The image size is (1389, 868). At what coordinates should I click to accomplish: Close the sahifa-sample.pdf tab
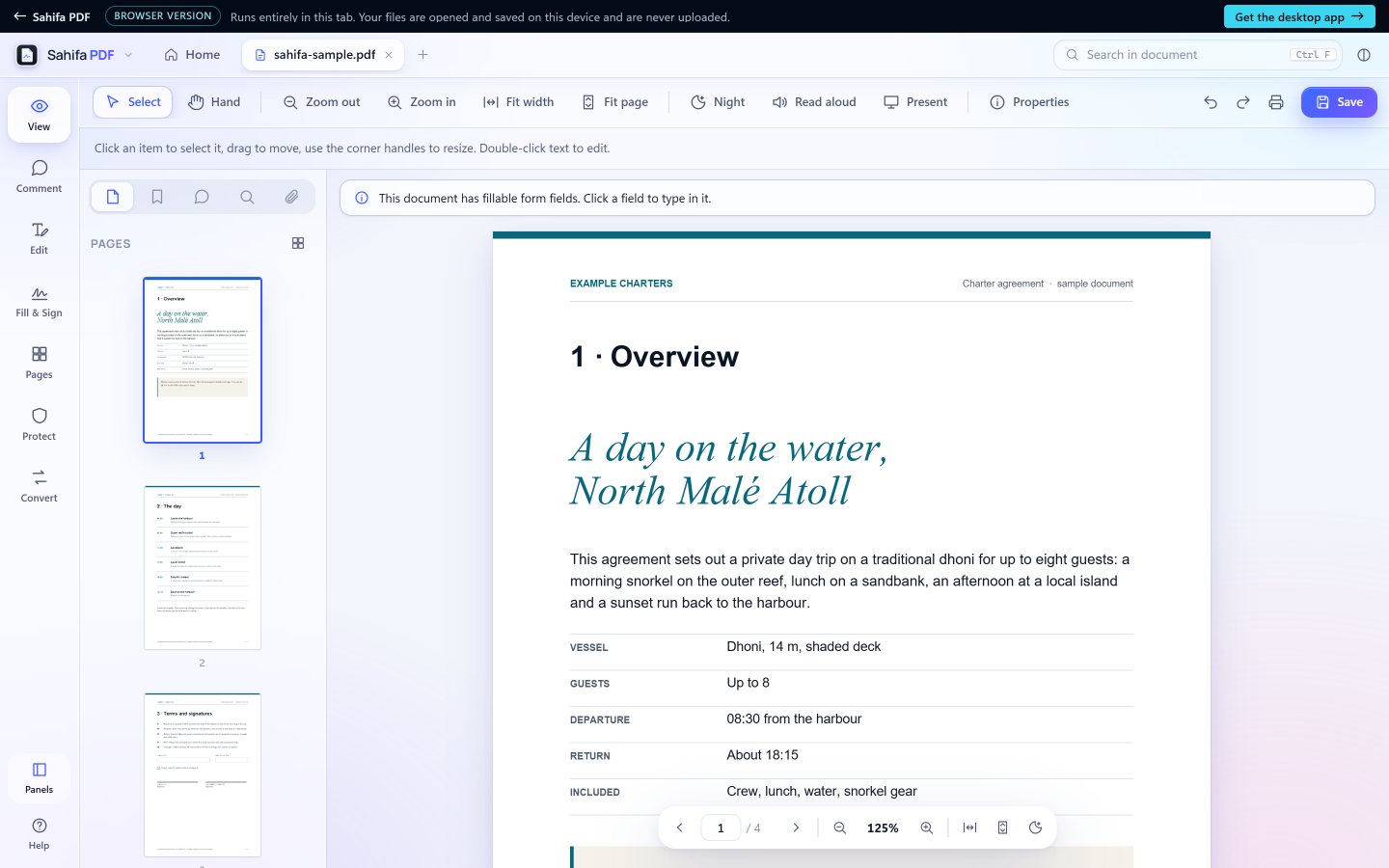click(x=389, y=55)
